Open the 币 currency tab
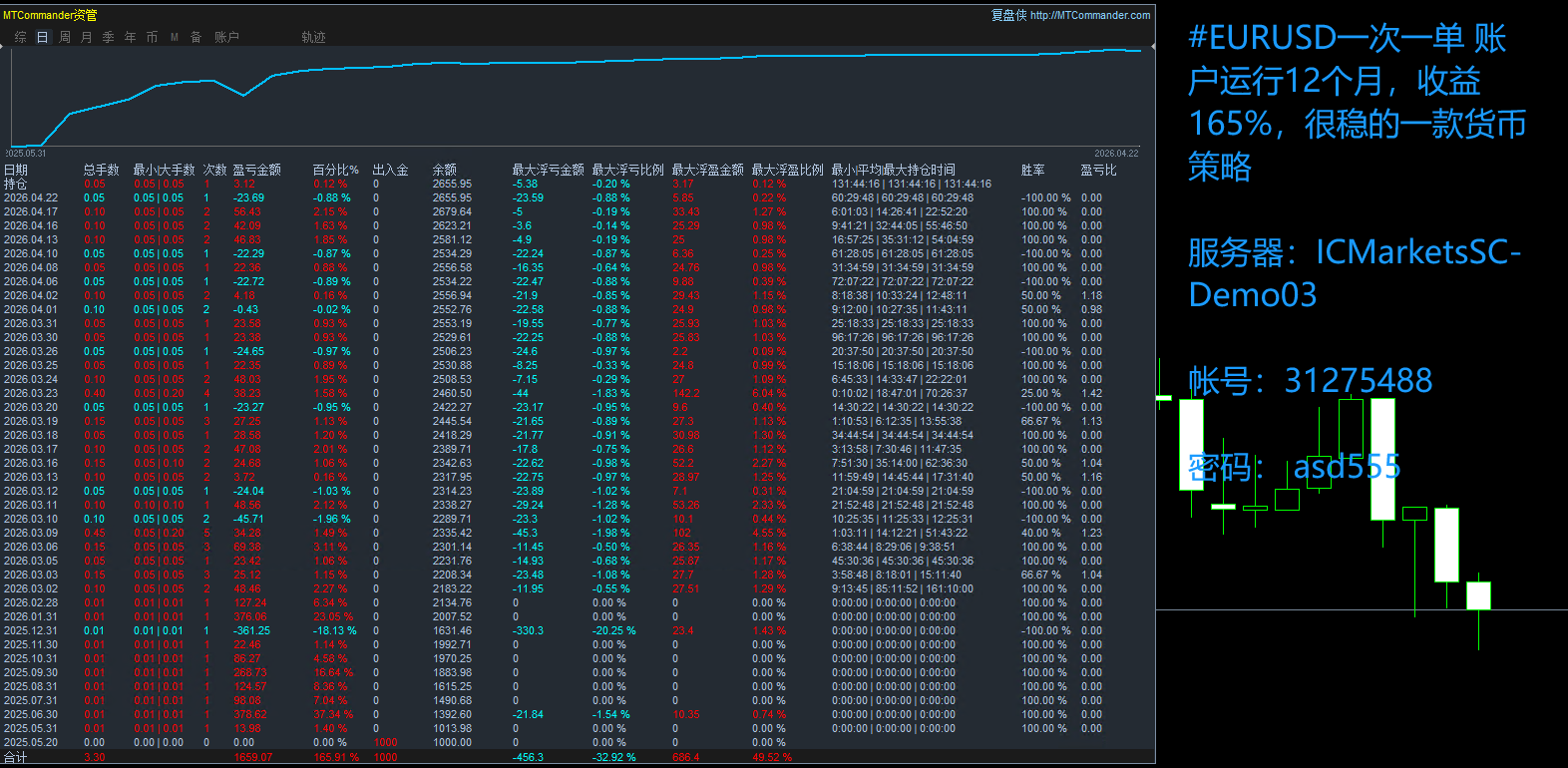1568x768 pixels. click(x=153, y=37)
